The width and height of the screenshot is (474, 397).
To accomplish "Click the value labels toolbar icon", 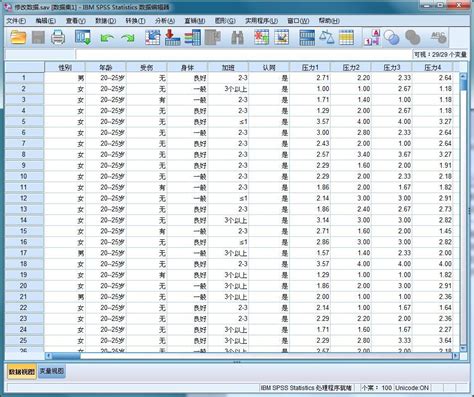I will (x=372, y=37).
